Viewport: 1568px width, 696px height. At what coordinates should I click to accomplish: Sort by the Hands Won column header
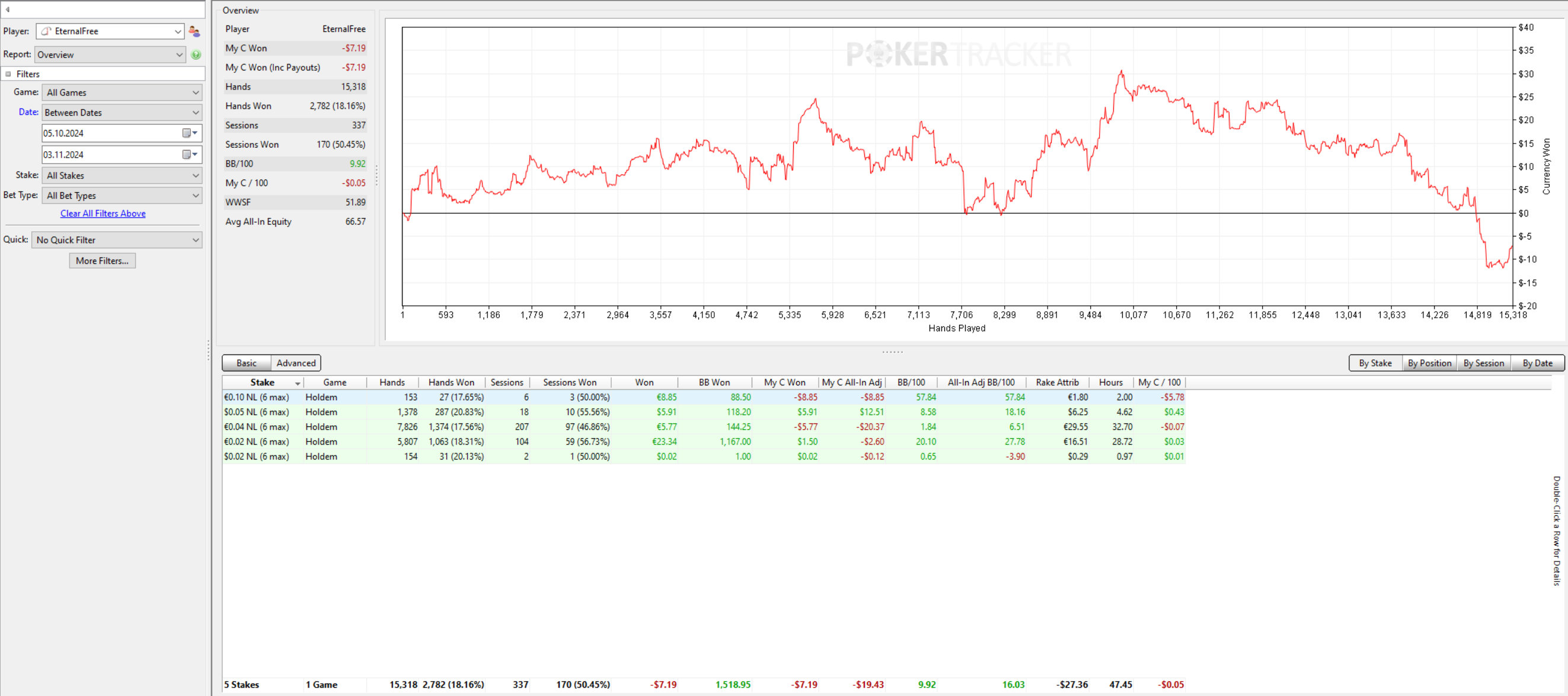click(x=451, y=382)
